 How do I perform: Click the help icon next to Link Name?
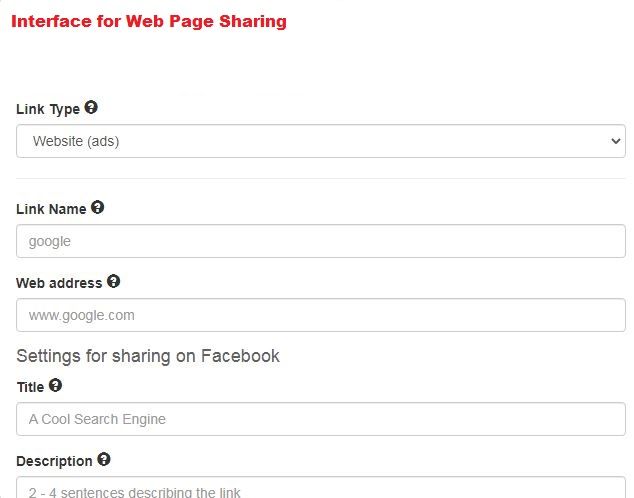click(x=97, y=208)
